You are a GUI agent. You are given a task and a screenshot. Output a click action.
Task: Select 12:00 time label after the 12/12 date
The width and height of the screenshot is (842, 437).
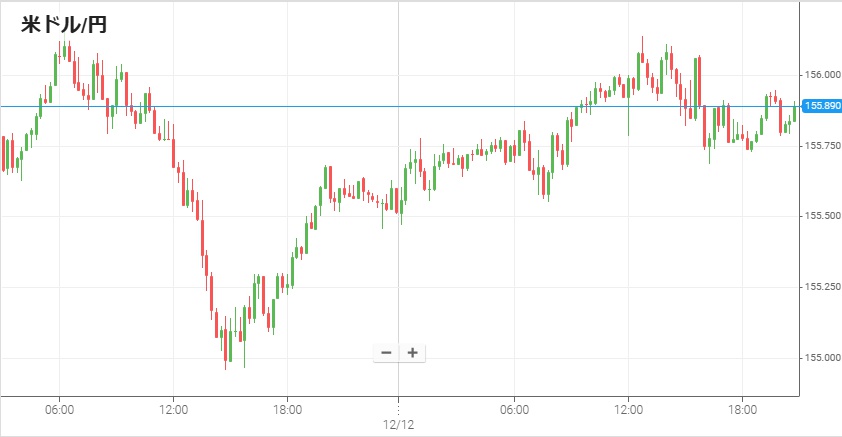pyautogui.click(x=628, y=410)
